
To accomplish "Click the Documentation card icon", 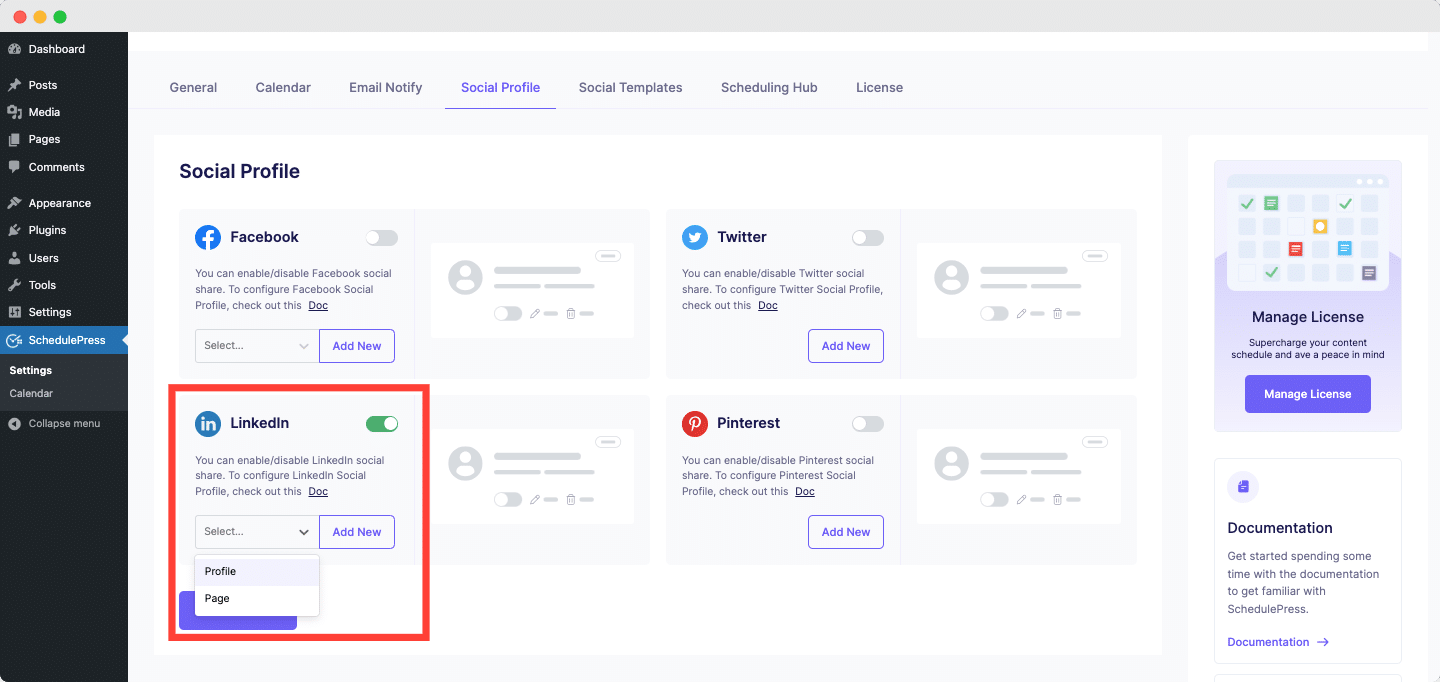I will pos(1243,487).
